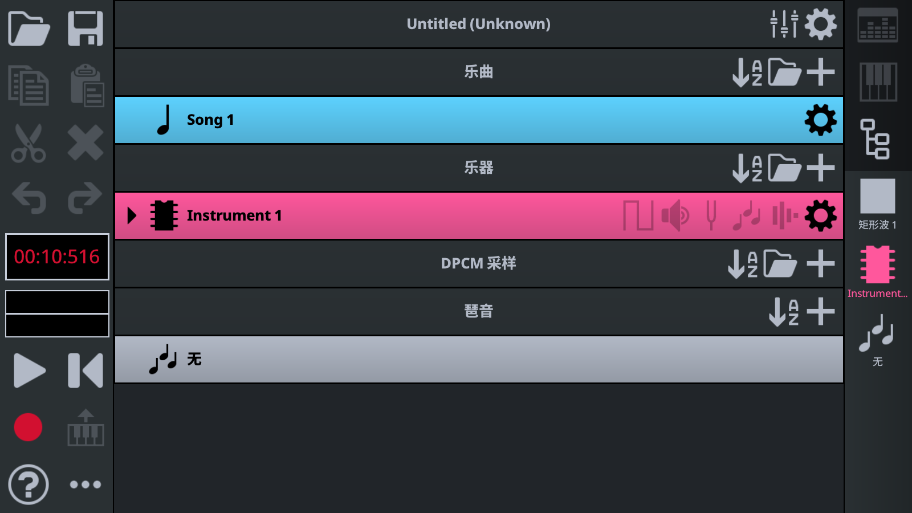Edit Instrument 1 arpeggio envelope
The image size is (912, 513).
747,216
